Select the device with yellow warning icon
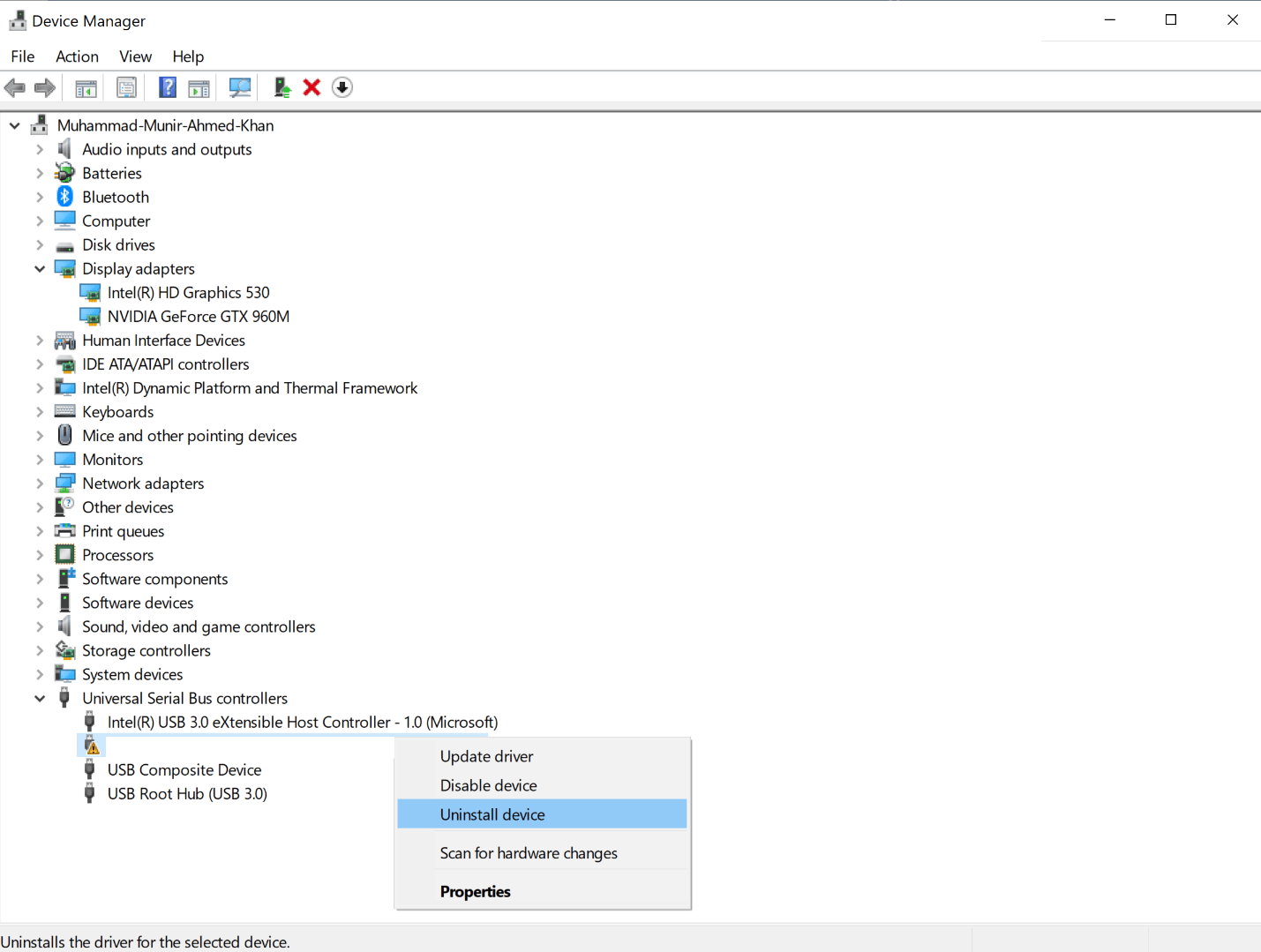Image resolution: width=1261 pixels, height=952 pixels. (x=93, y=746)
